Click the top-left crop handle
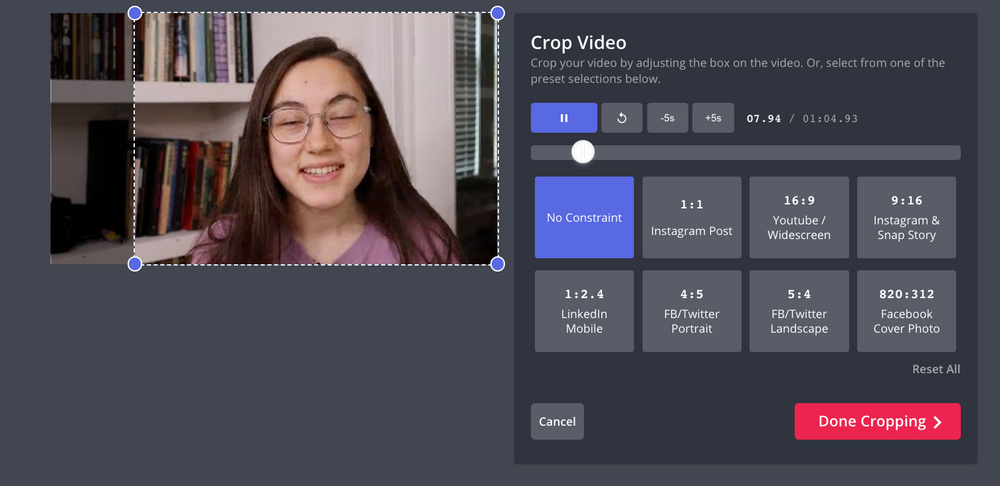 [x=135, y=13]
